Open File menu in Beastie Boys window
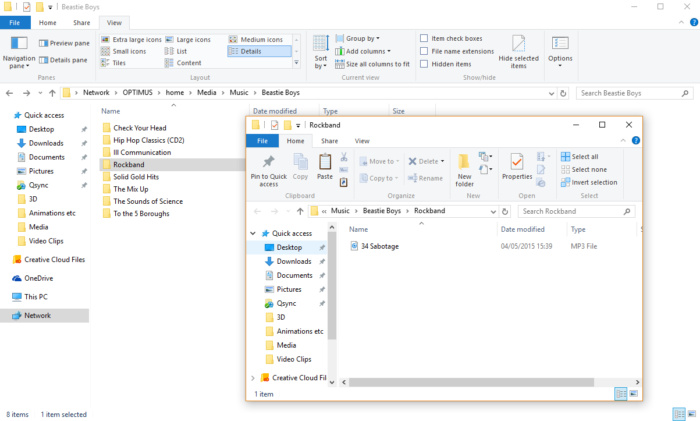700x421 pixels. click(15, 23)
